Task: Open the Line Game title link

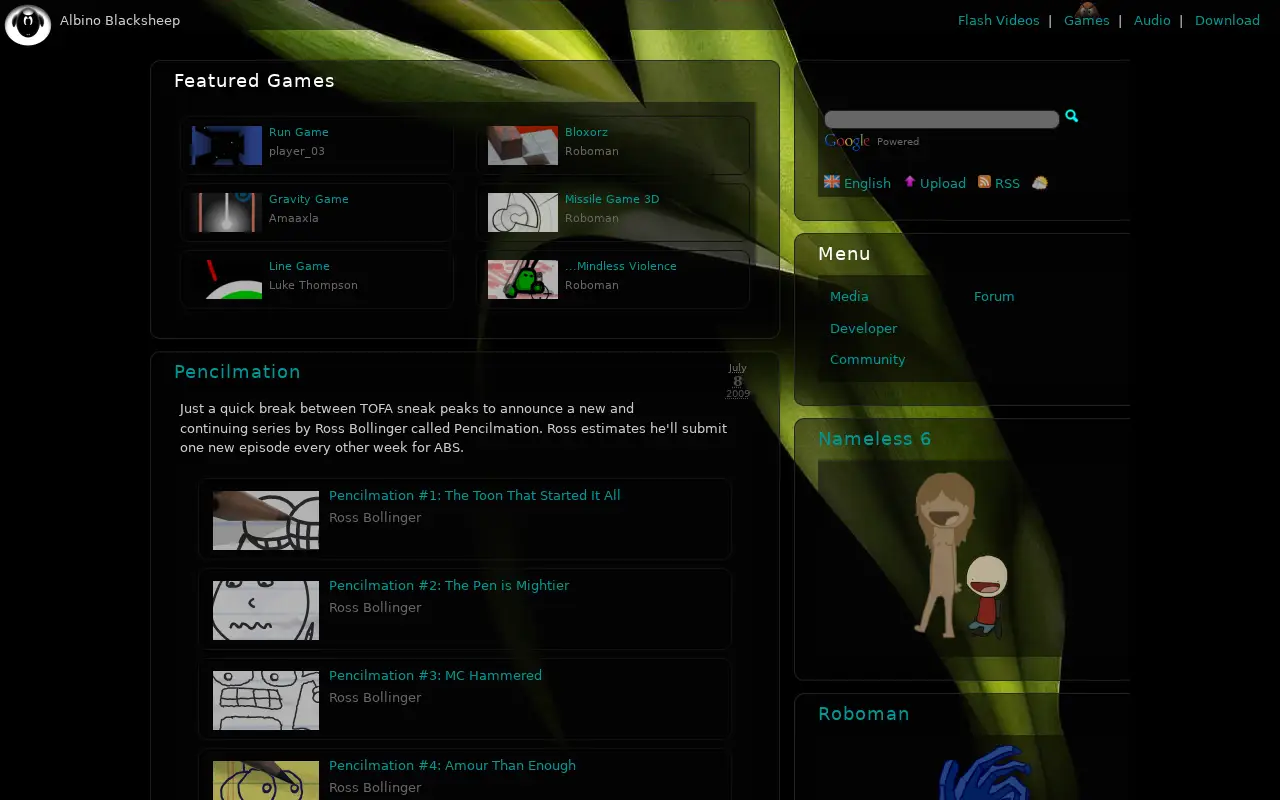Action: tap(299, 266)
